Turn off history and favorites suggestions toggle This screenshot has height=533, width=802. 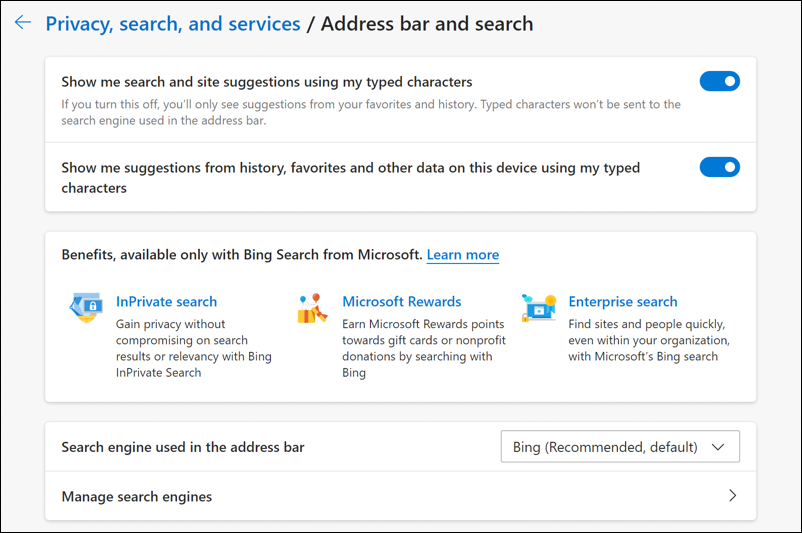coord(720,167)
